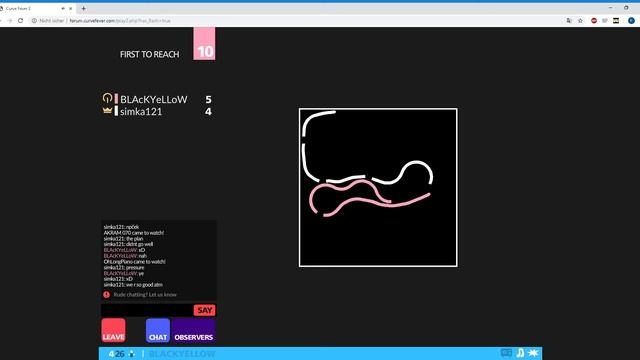Image resolution: width=640 pixels, height=360 pixels.
Task: Open a new browser tab with plus button
Action: tap(83, 8)
